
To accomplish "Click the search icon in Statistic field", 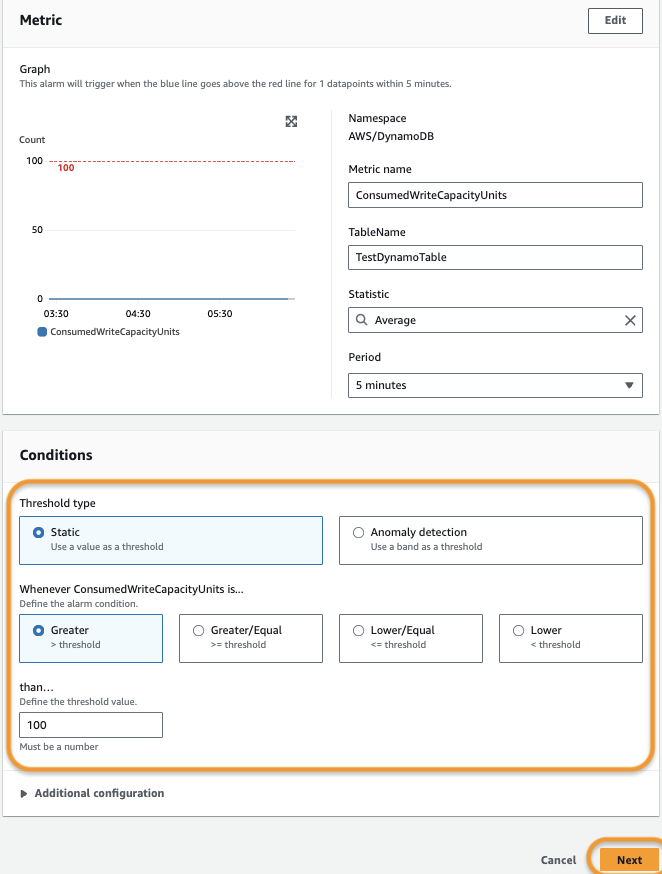I will coord(362,320).
